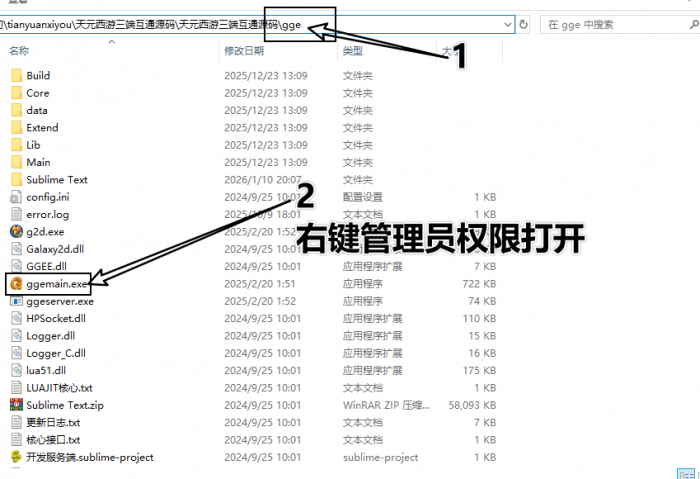This screenshot has width=700, height=479.
Task: Click the 2026/1/10 20:07 date cell
Action: coord(263,180)
